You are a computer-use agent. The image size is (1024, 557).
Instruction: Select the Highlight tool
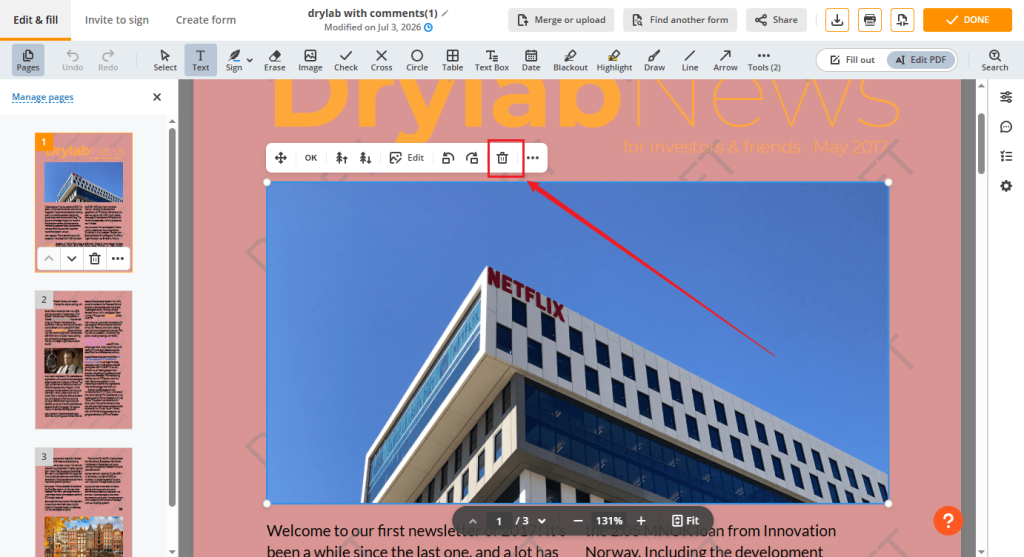coord(614,59)
